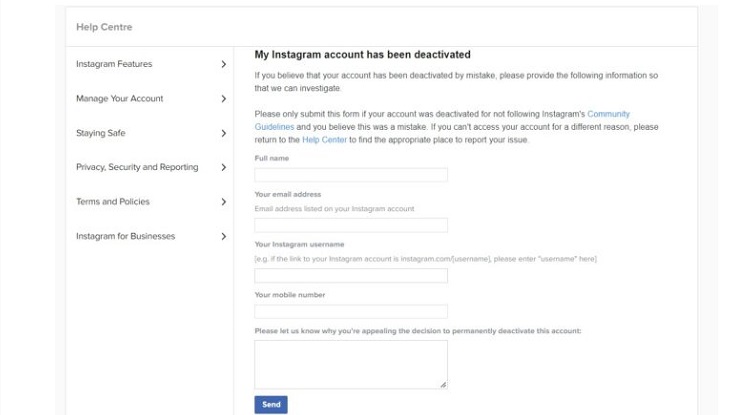The image size is (750, 415).
Task: Expand Privacy, Security and Reporting chevron
Action: point(223,167)
